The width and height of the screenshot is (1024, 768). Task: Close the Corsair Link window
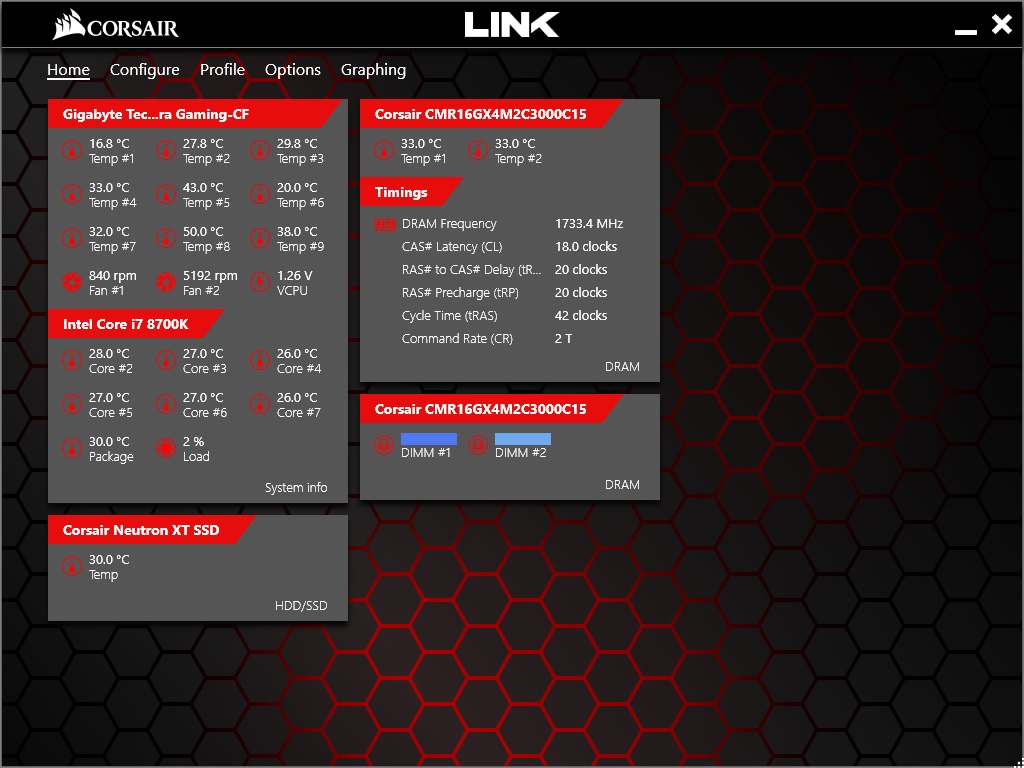pyautogui.click(x=1002, y=24)
